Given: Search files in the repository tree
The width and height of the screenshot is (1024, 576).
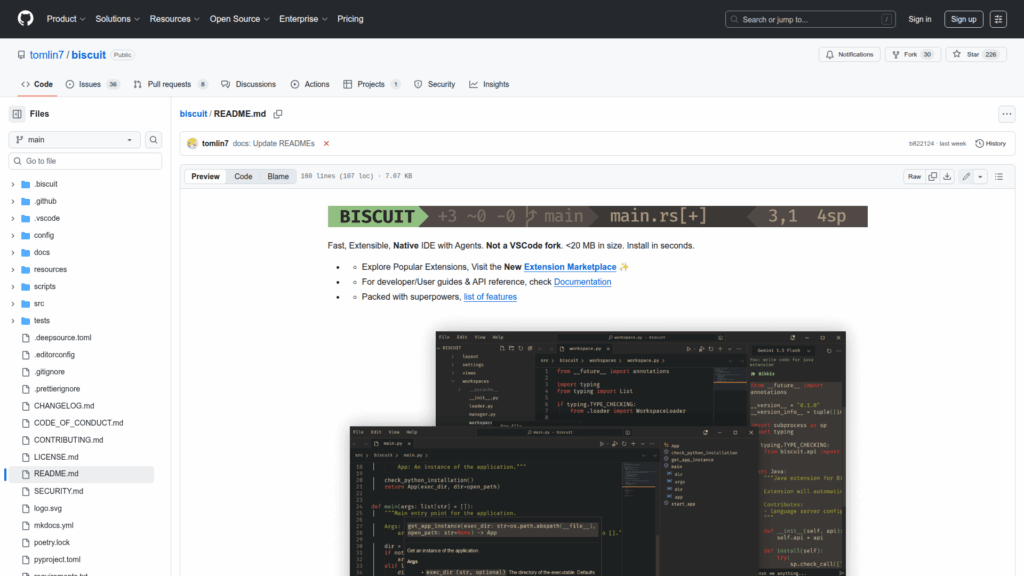Looking at the screenshot, I should pyautogui.click(x=153, y=140).
